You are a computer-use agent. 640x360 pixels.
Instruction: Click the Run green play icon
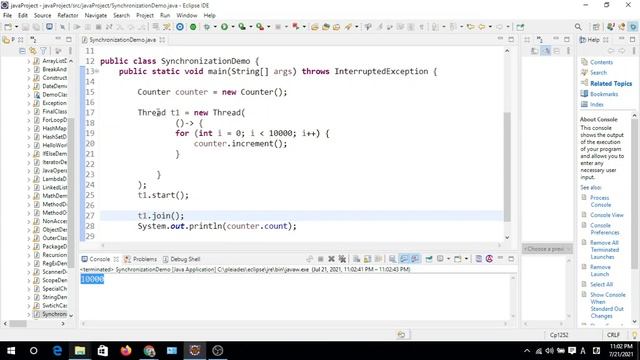point(224,27)
